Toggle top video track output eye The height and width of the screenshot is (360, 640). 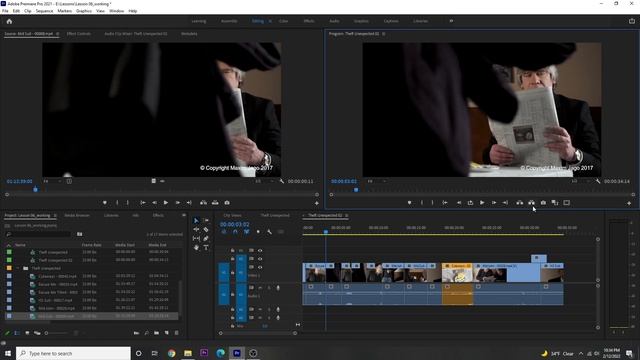pos(260,250)
